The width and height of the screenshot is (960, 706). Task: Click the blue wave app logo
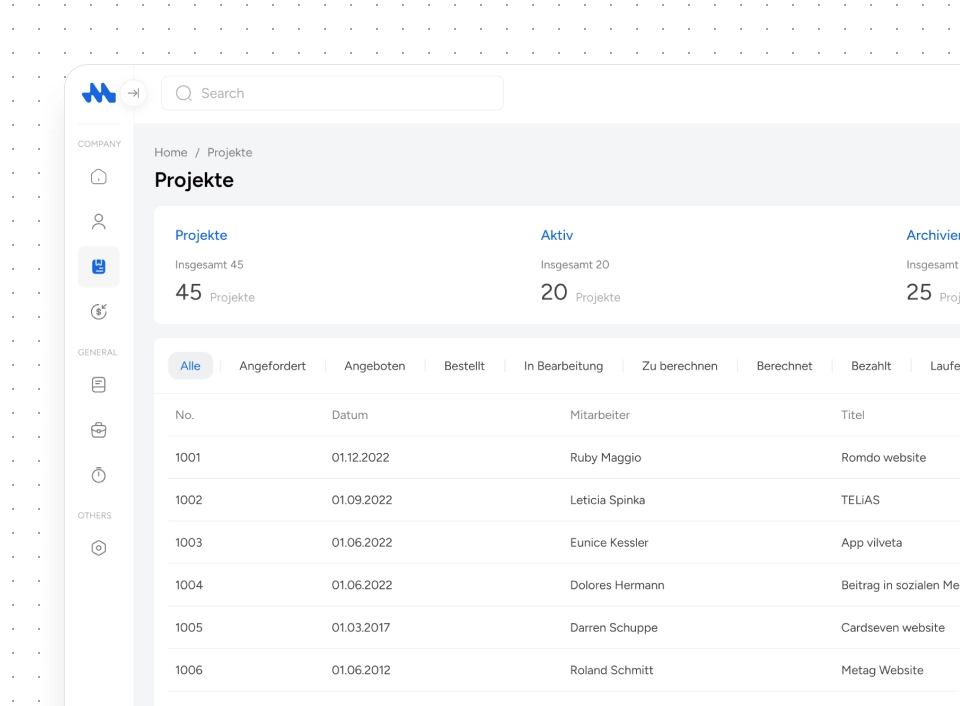[99, 93]
